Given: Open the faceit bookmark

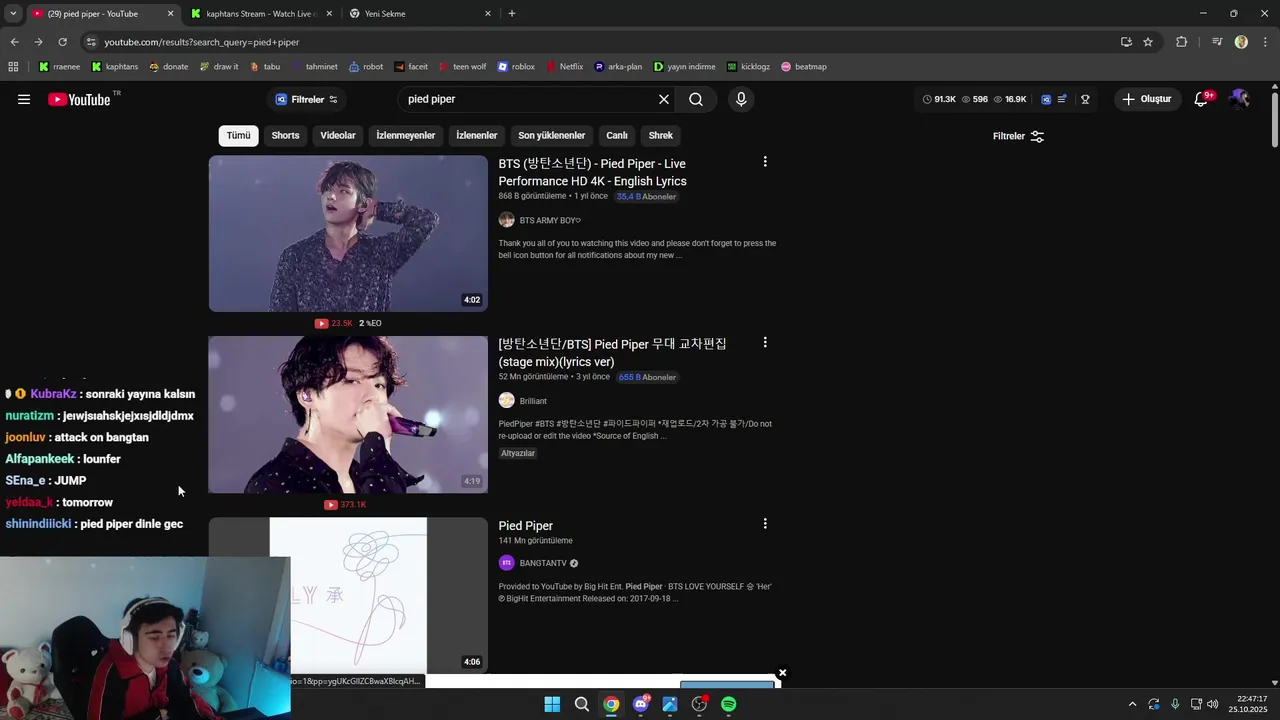Looking at the screenshot, I should (x=411, y=67).
